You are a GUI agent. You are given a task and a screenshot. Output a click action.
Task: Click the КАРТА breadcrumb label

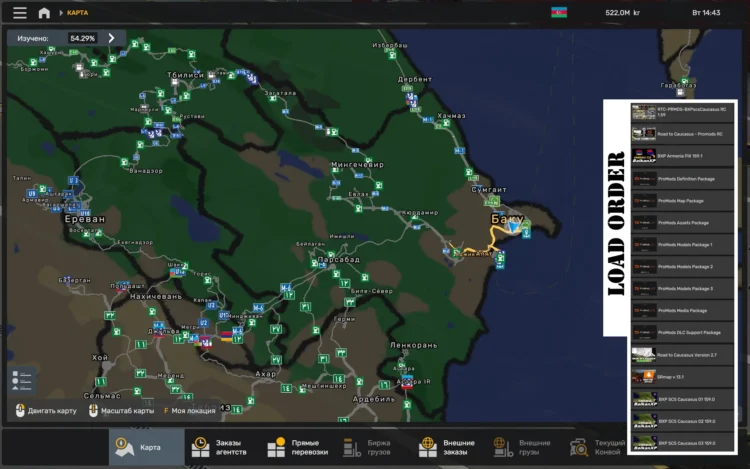tap(77, 13)
